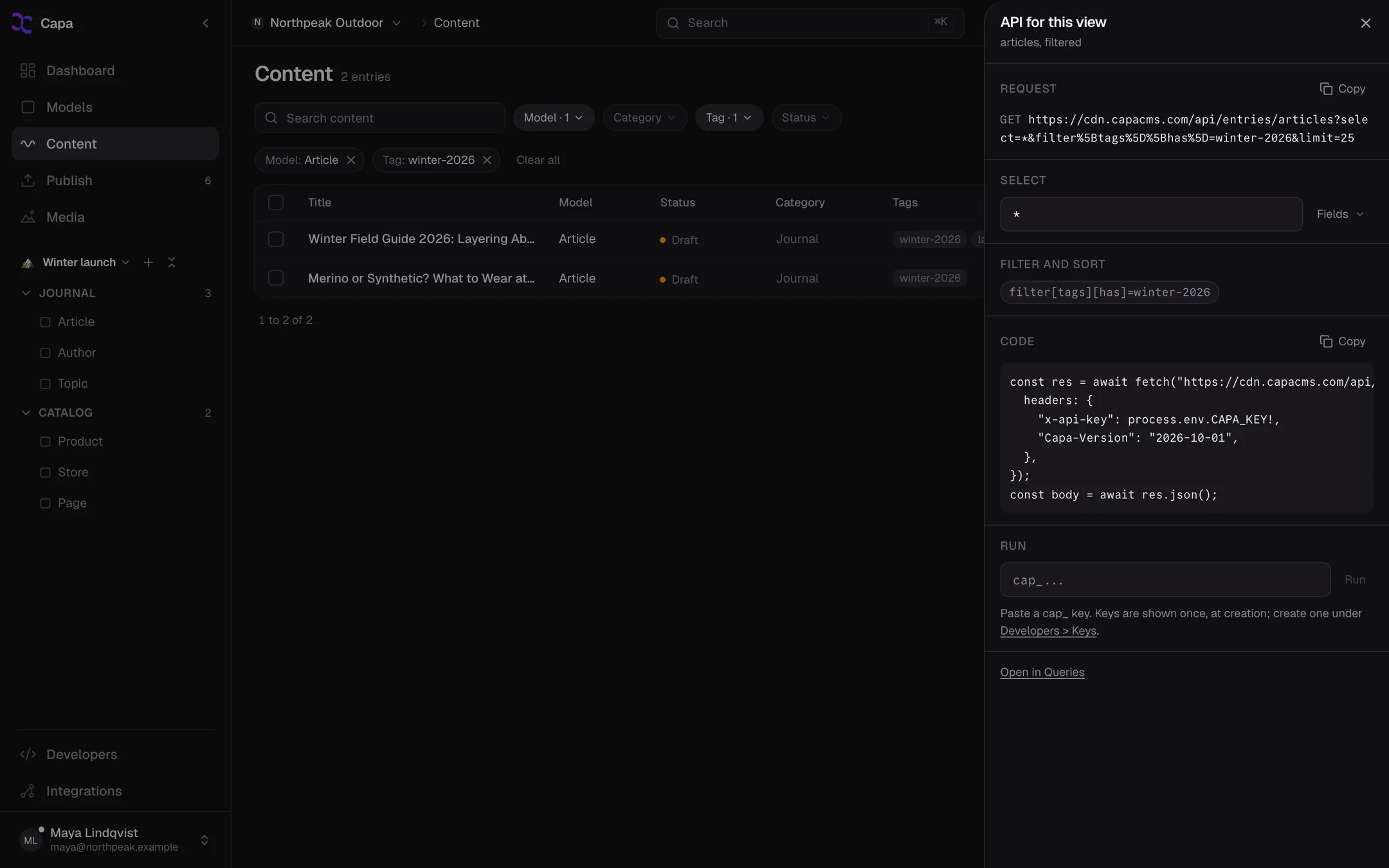Click the Run button
Viewport: 1389px width, 868px height.
pos(1355,580)
